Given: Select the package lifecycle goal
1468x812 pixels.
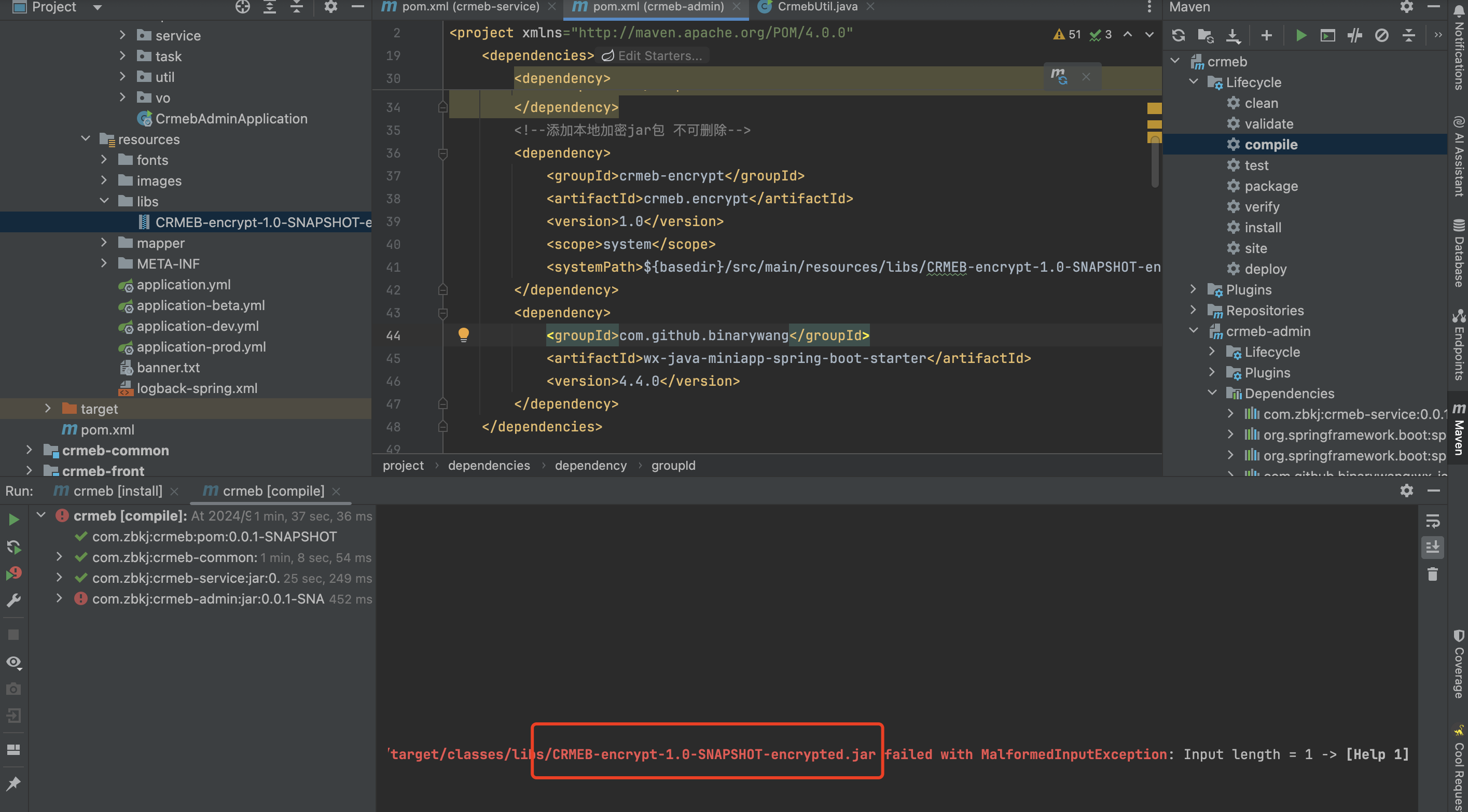Looking at the screenshot, I should point(1271,186).
